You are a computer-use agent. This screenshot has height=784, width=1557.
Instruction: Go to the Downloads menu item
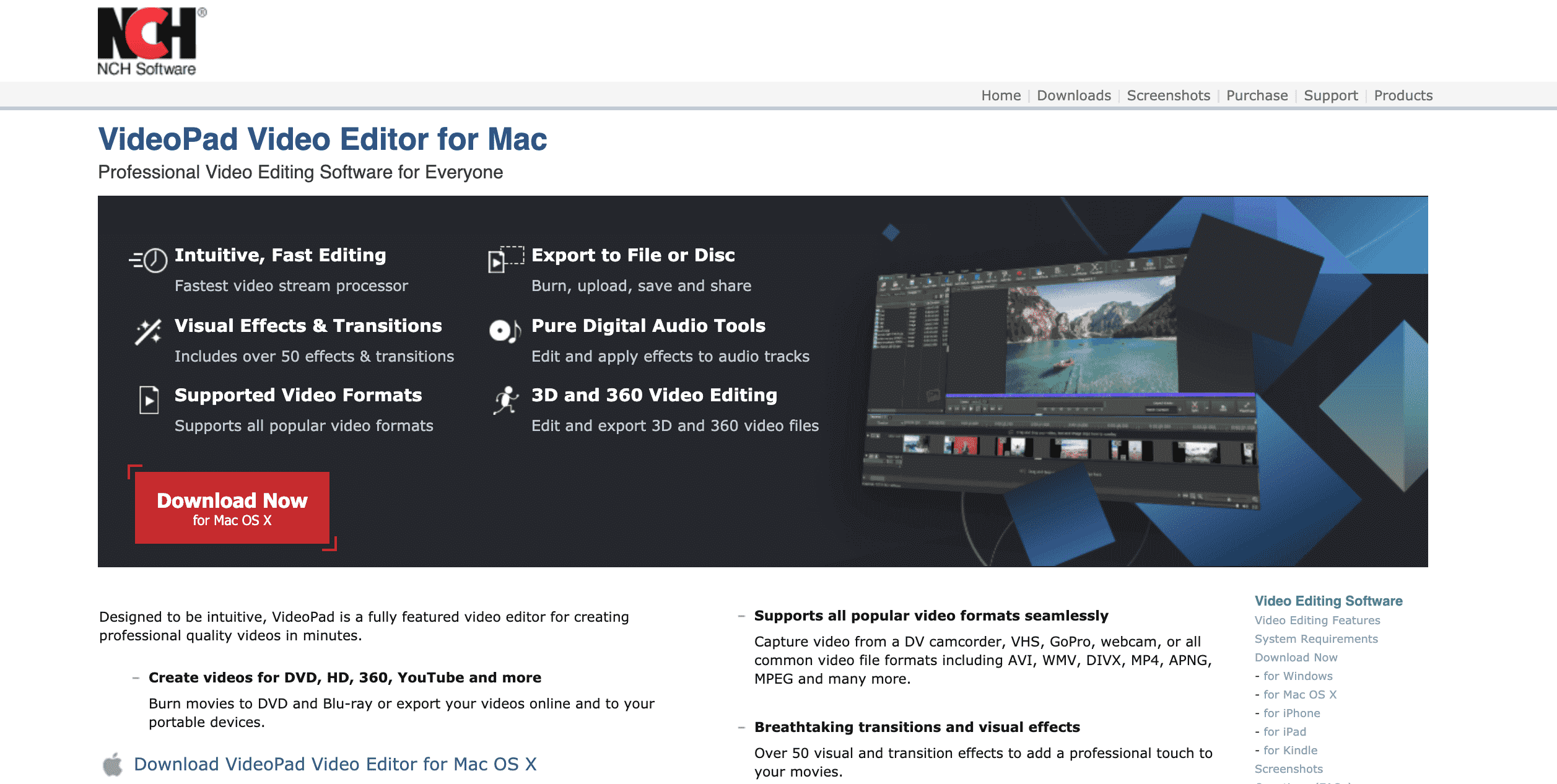1073,95
